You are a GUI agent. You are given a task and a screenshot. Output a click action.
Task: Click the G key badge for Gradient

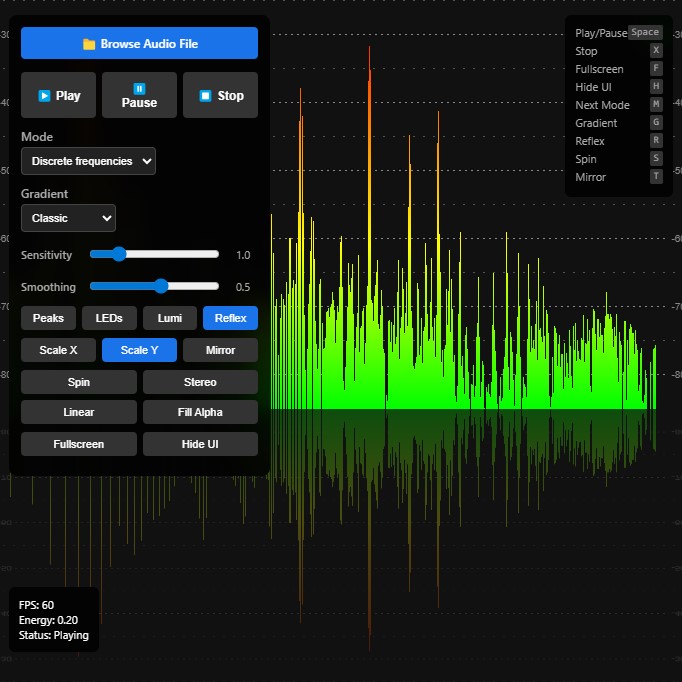coord(656,122)
